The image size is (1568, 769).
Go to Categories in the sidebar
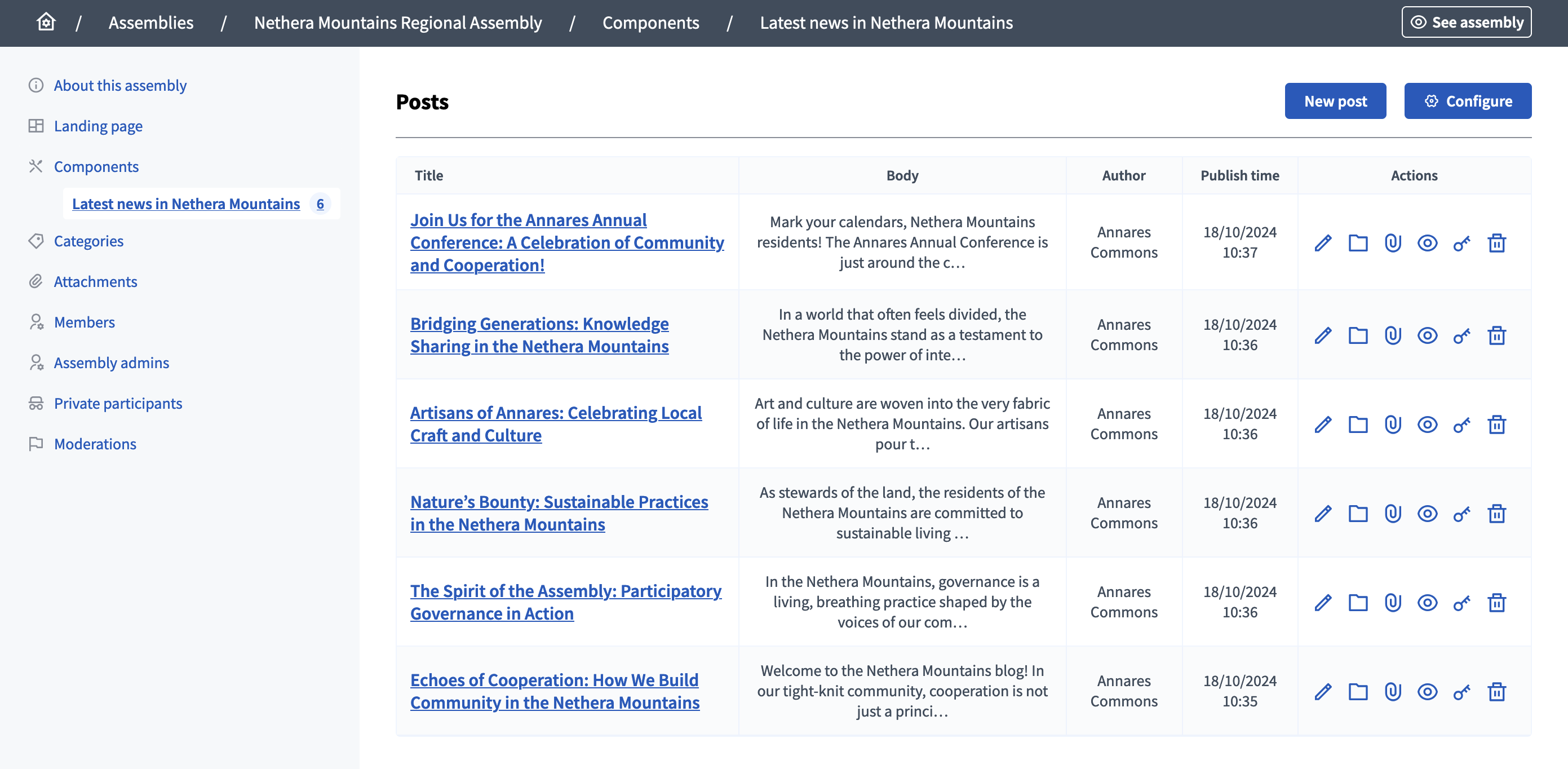pos(88,241)
